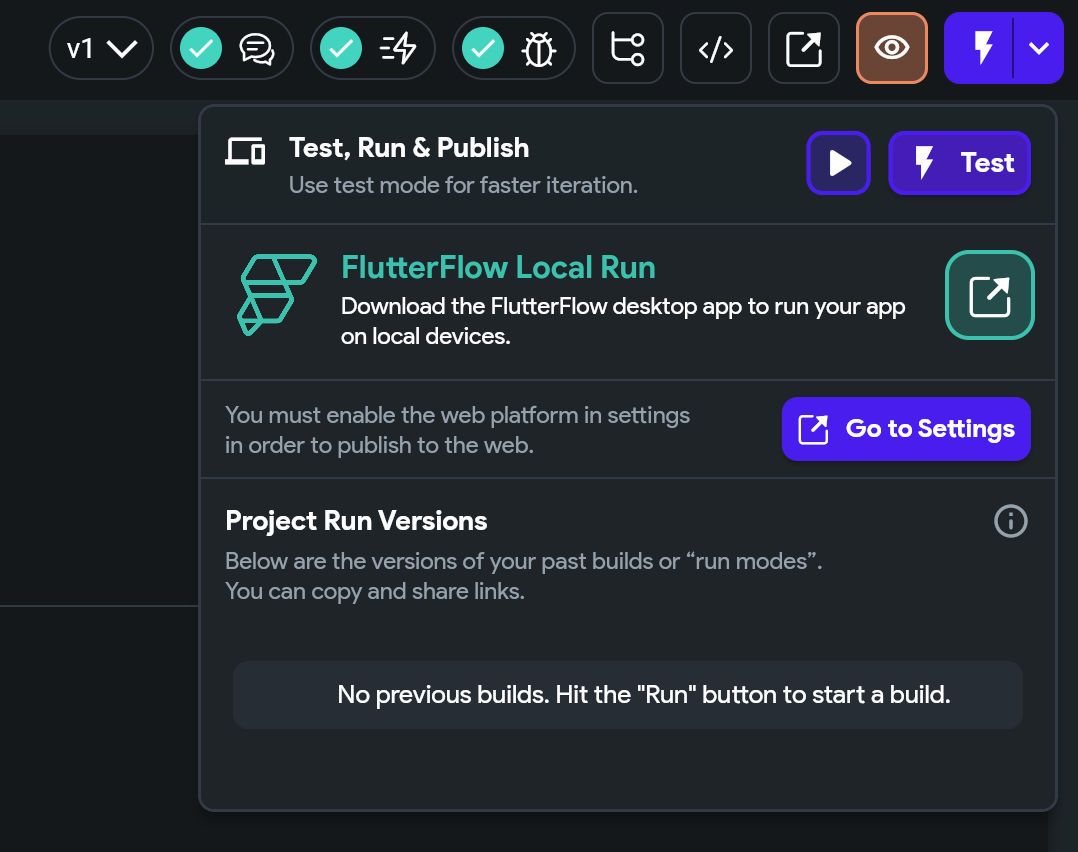1078x852 pixels.
Task: Click the Test button with lightning icon
Action: click(960, 163)
